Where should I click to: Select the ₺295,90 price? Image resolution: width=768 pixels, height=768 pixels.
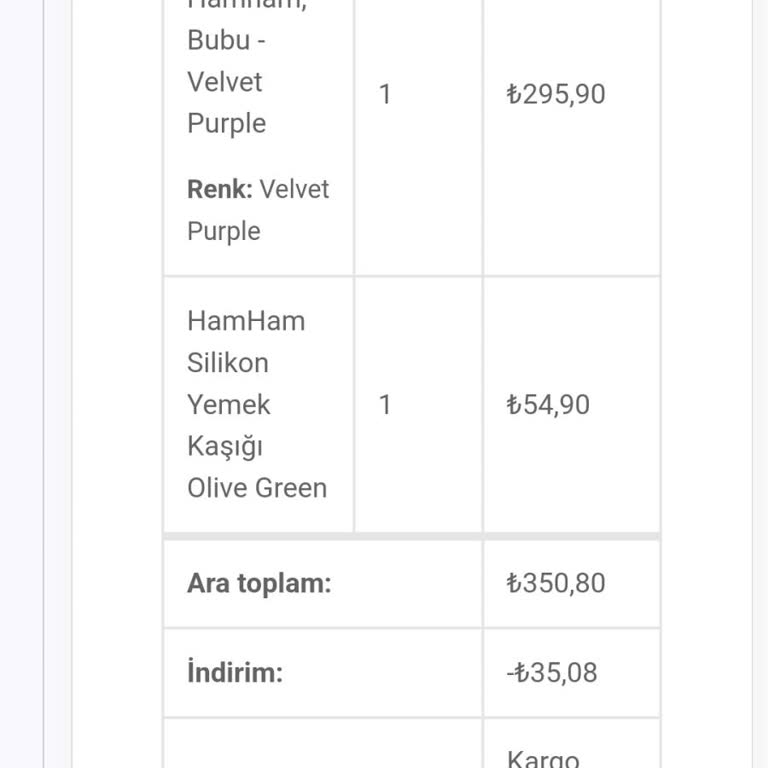[555, 94]
